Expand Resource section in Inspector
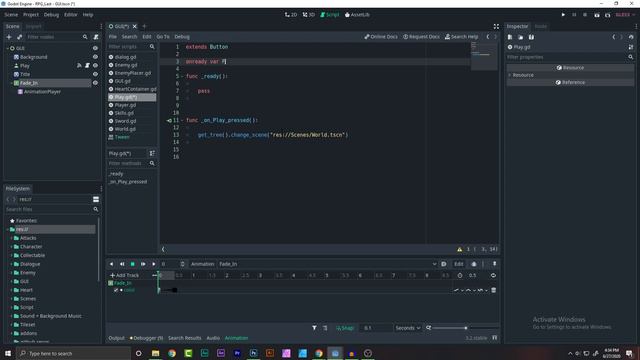 click(509, 75)
